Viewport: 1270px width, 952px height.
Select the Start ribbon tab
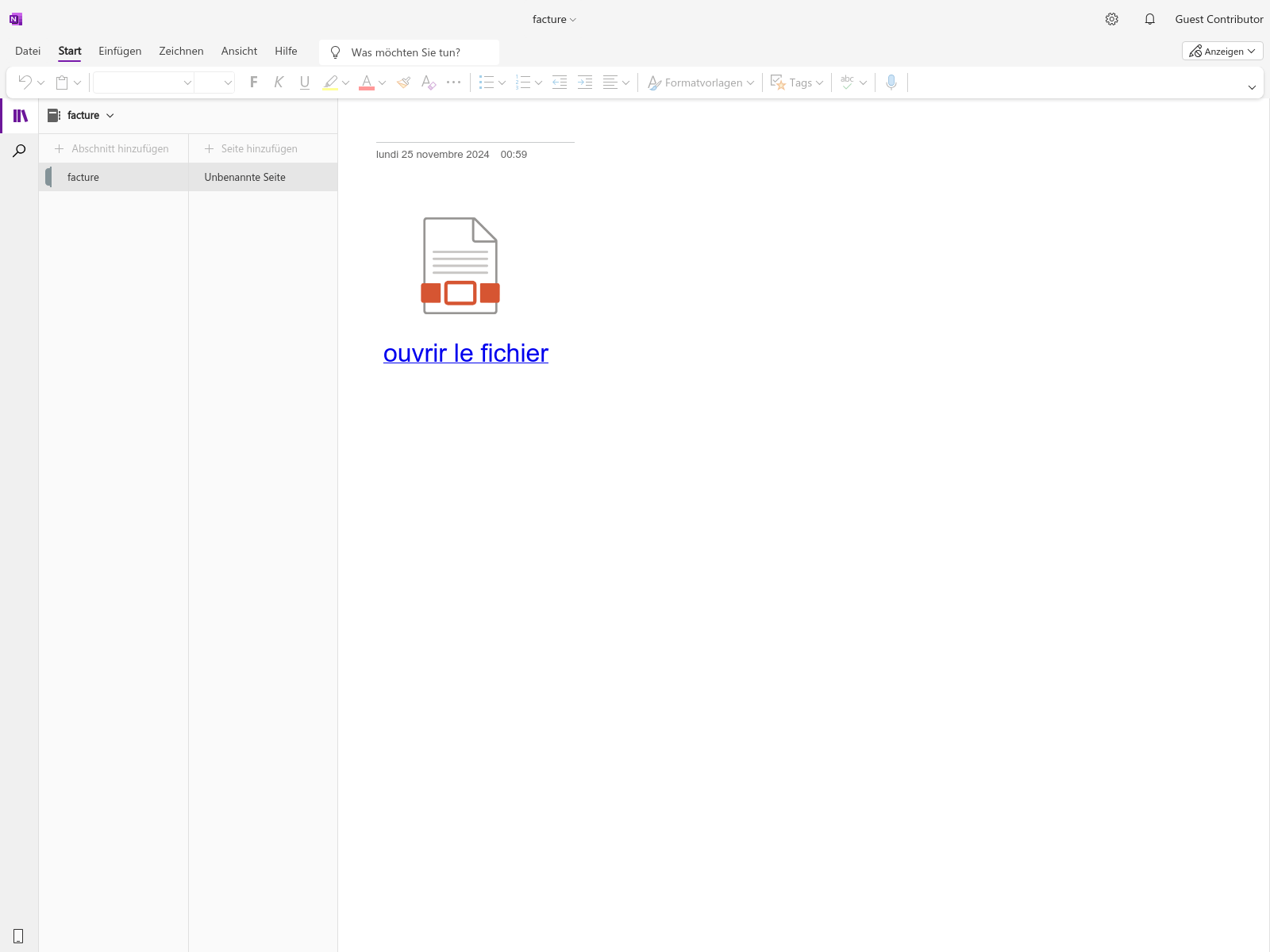point(70,51)
